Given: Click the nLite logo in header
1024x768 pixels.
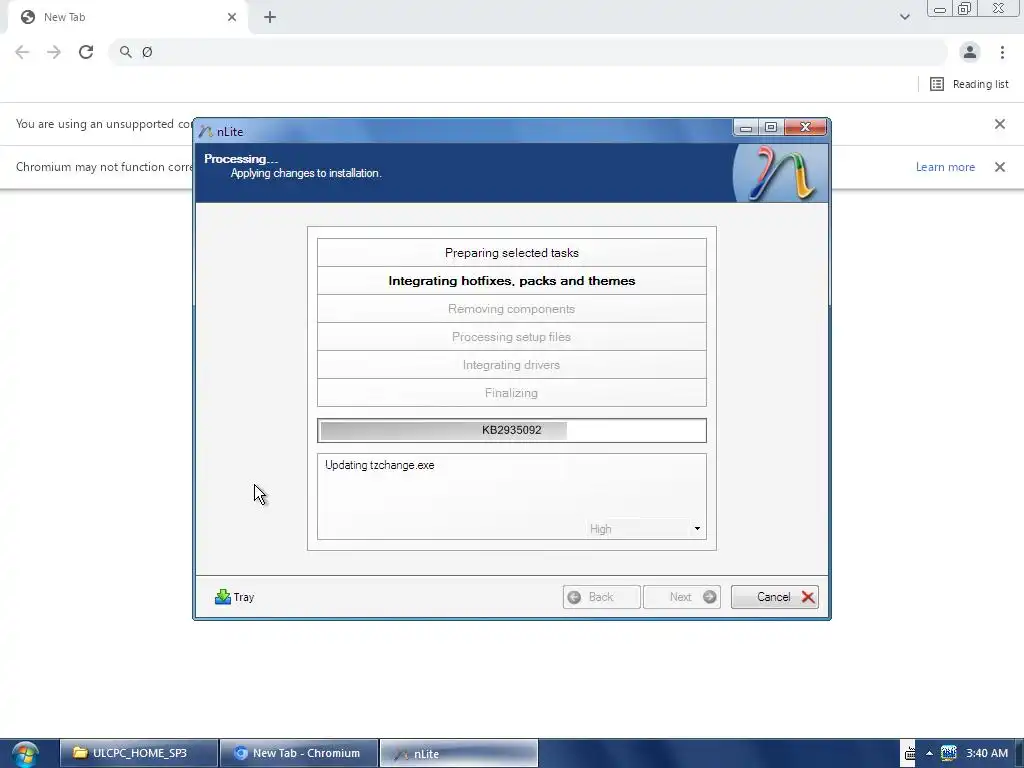Looking at the screenshot, I should click(x=781, y=173).
